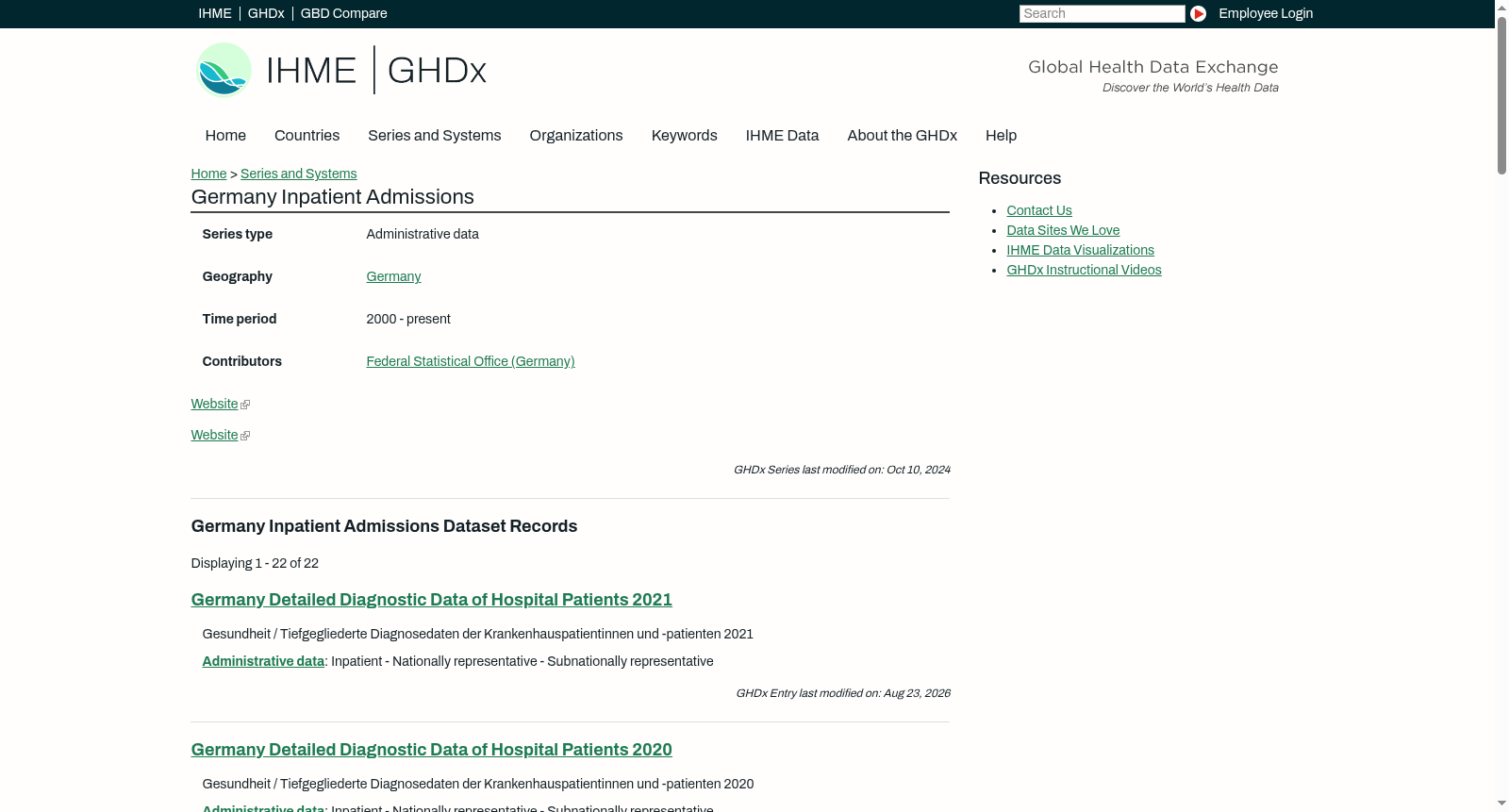Open the second Website link
This screenshot has width=1509, height=812.
click(x=214, y=435)
